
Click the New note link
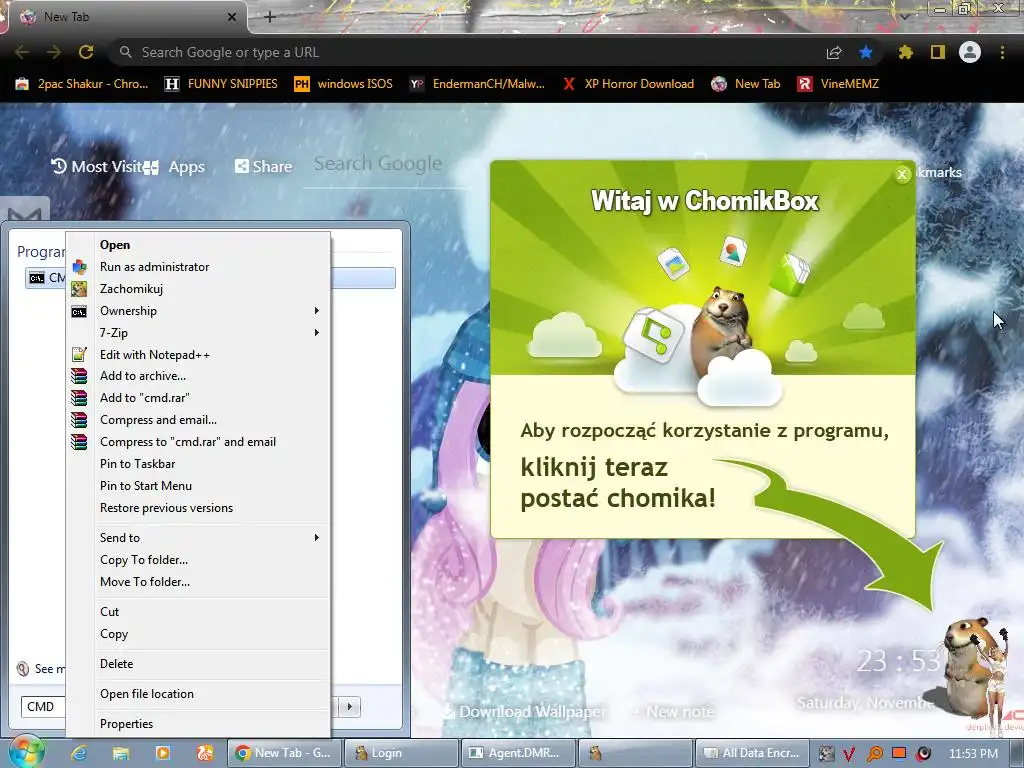tap(673, 712)
